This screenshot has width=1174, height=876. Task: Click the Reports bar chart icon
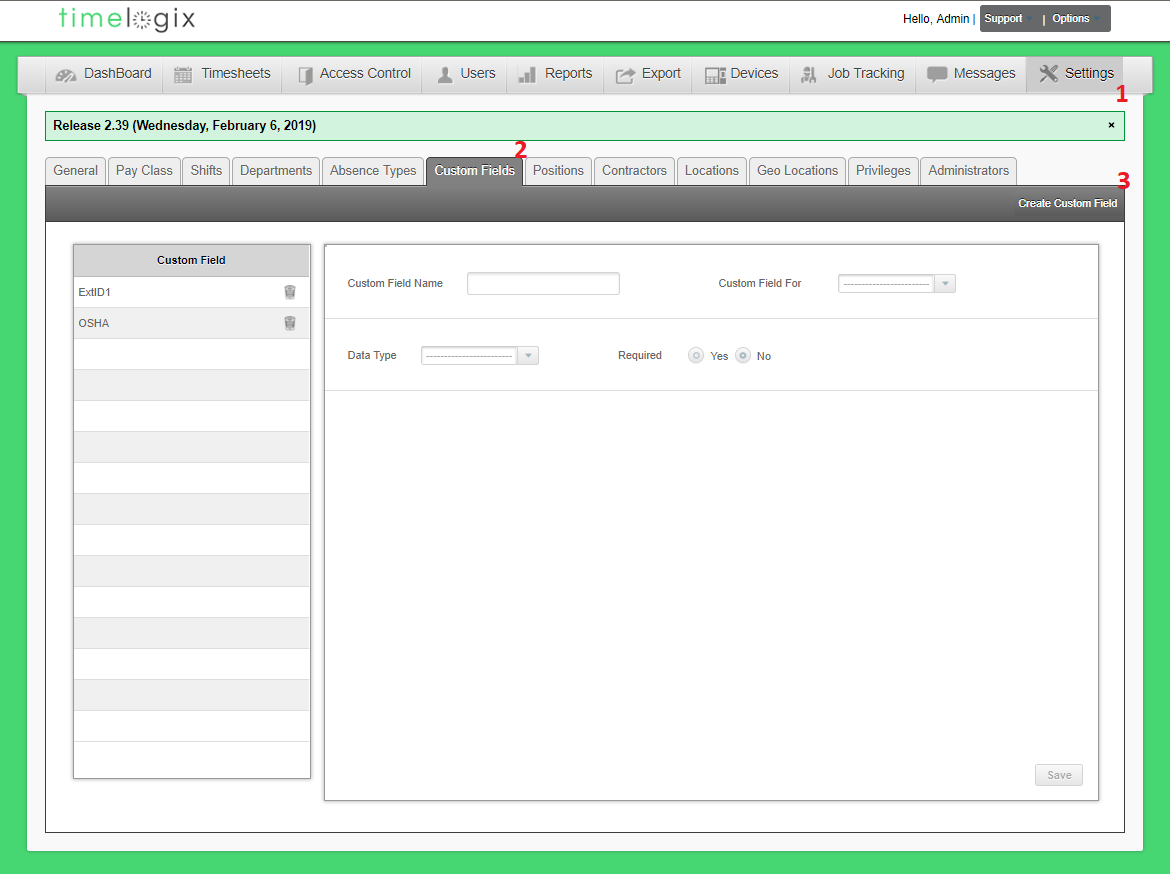pyautogui.click(x=527, y=75)
